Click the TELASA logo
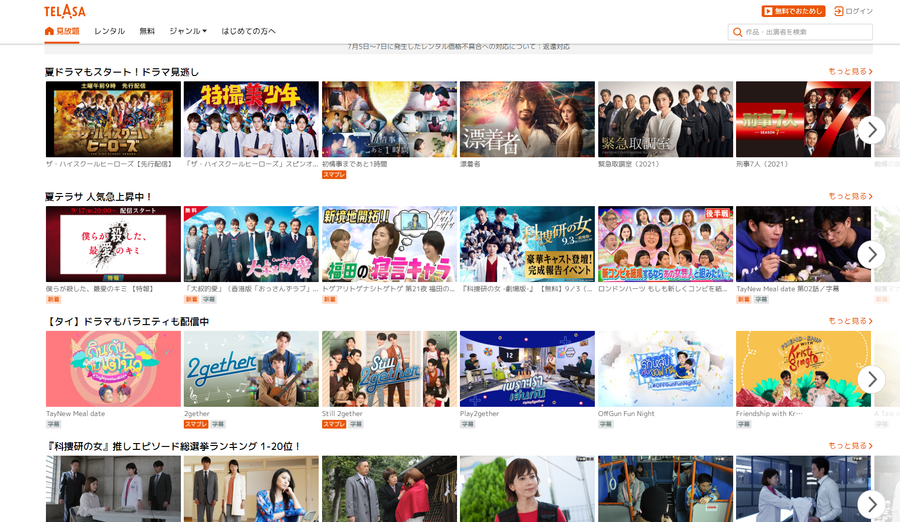Image resolution: width=900 pixels, height=522 pixels. [x=65, y=11]
